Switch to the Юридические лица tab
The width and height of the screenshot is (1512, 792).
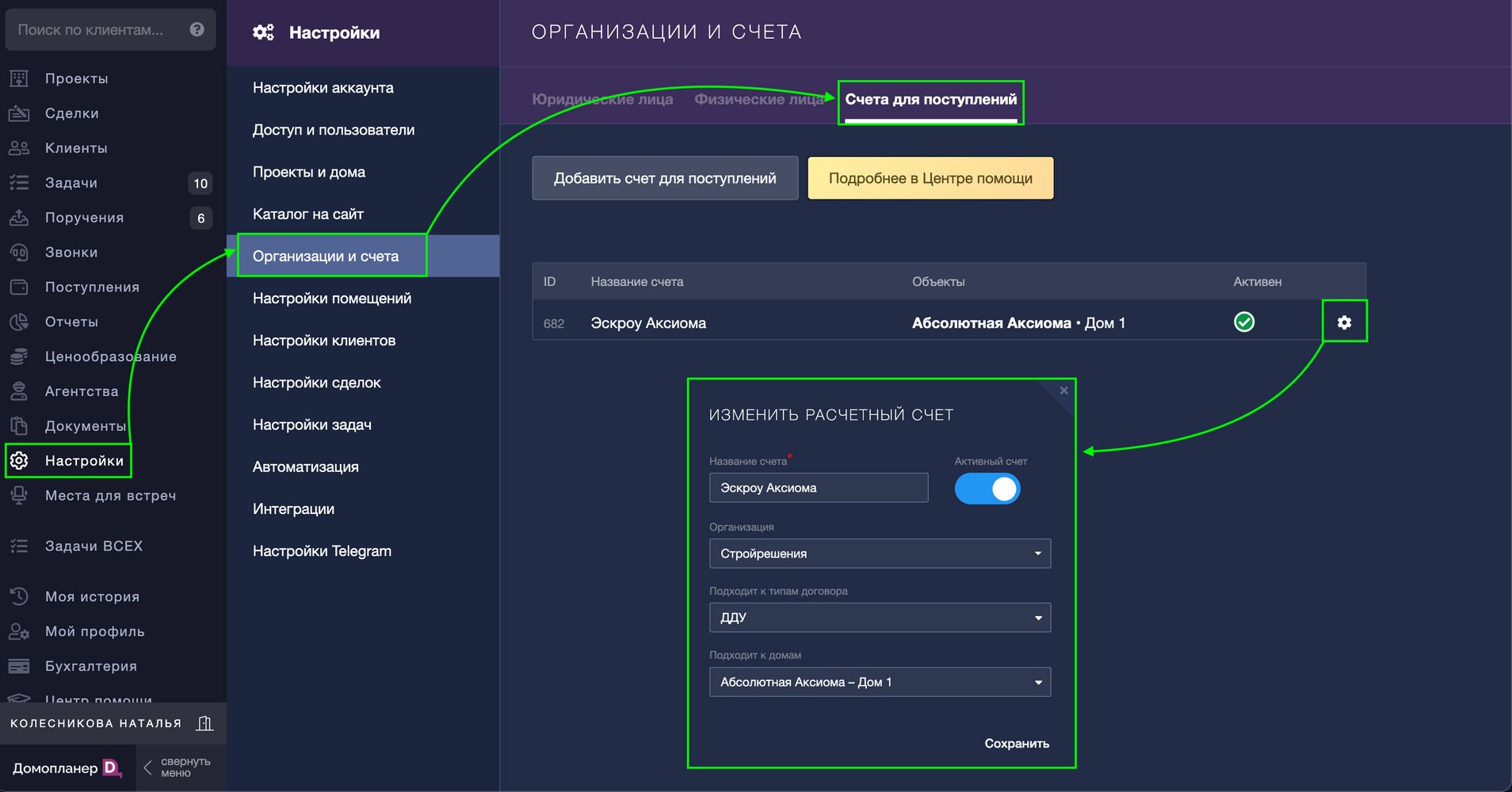pos(602,100)
